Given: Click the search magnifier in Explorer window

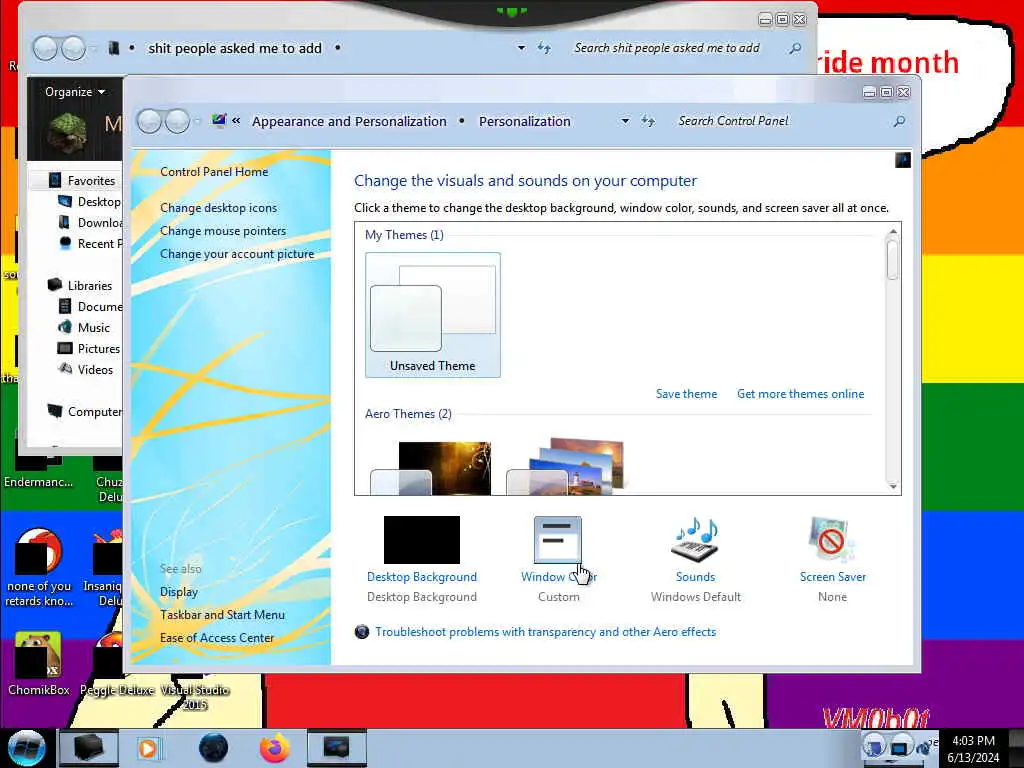Looking at the screenshot, I should pyautogui.click(x=795, y=48).
